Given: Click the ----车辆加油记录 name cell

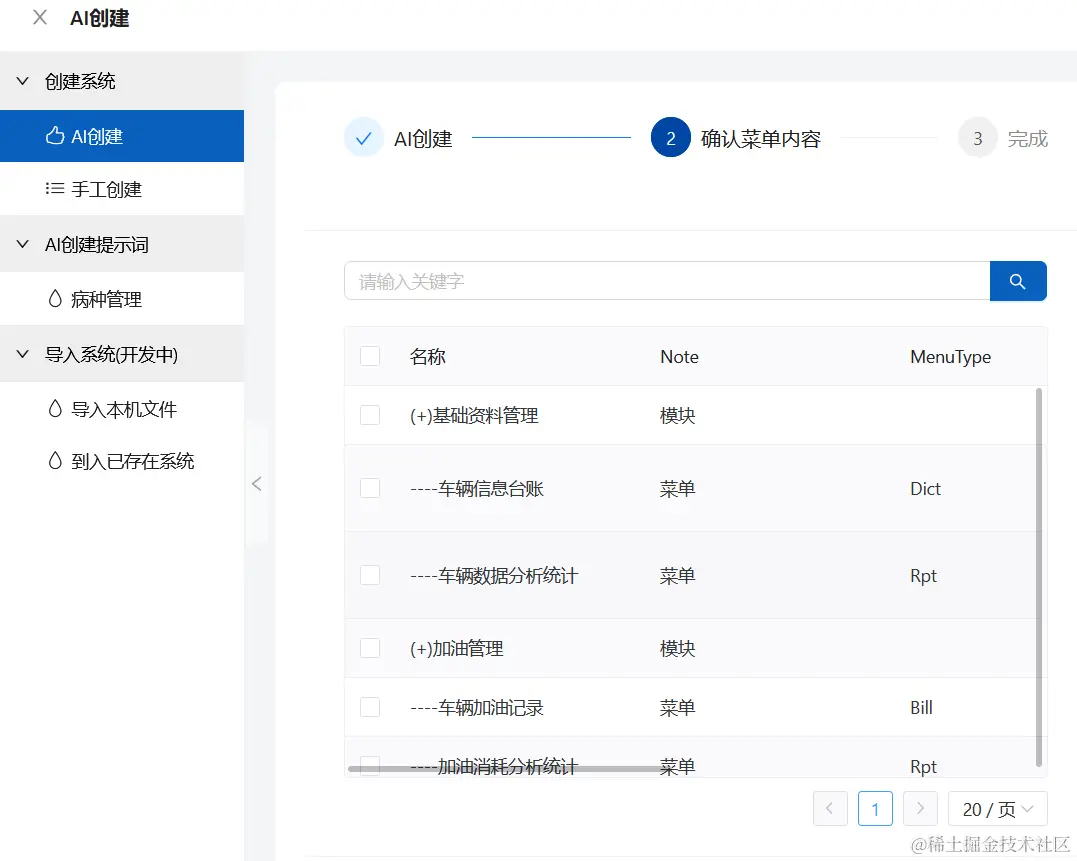Looking at the screenshot, I should (x=477, y=708).
